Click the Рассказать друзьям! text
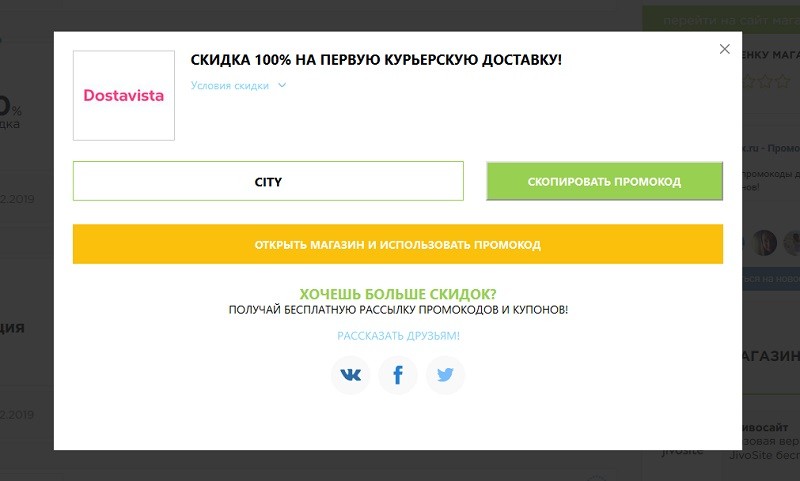This screenshot has height=481, width=800. [x=398, y=336]
